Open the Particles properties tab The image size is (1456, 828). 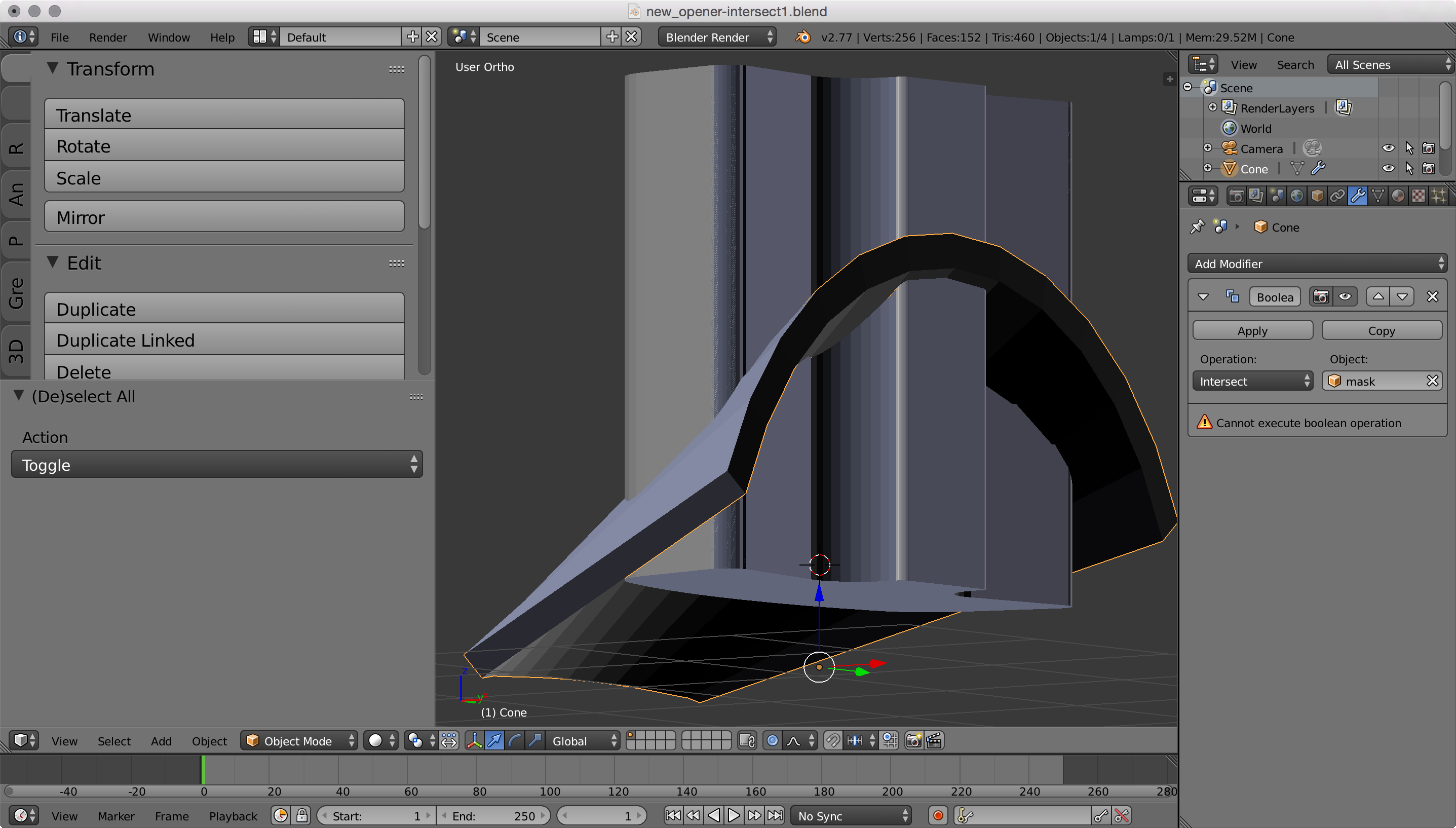pyautogui.click(x=1439, y=196)
